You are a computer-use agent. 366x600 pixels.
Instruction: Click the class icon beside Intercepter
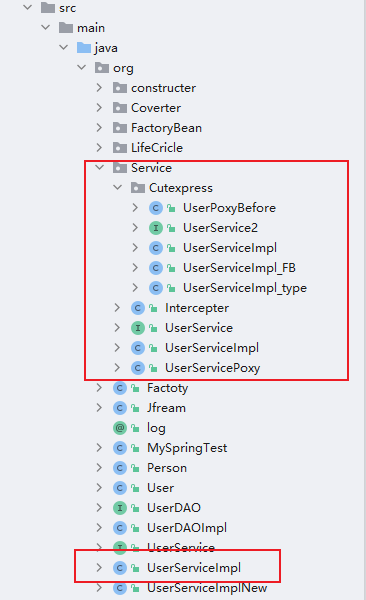[x=138, y=308]
